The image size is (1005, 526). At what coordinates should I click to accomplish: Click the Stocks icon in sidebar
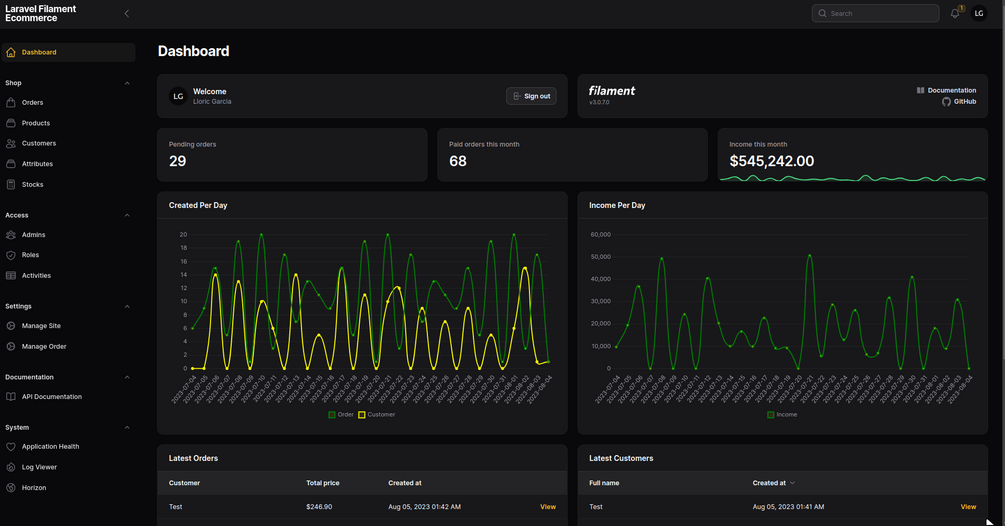click(x=11, y=185)
